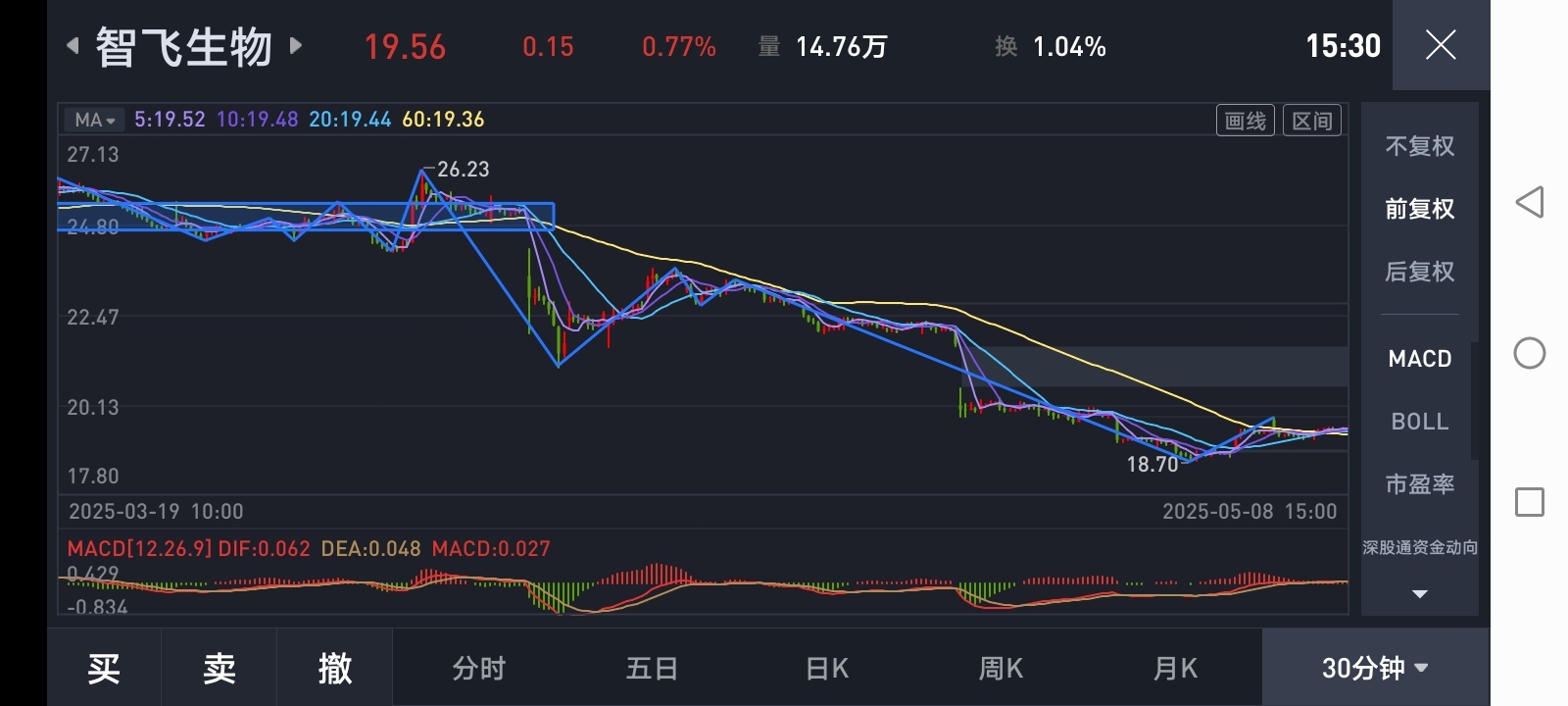Close the landscape chart view

1441,45
